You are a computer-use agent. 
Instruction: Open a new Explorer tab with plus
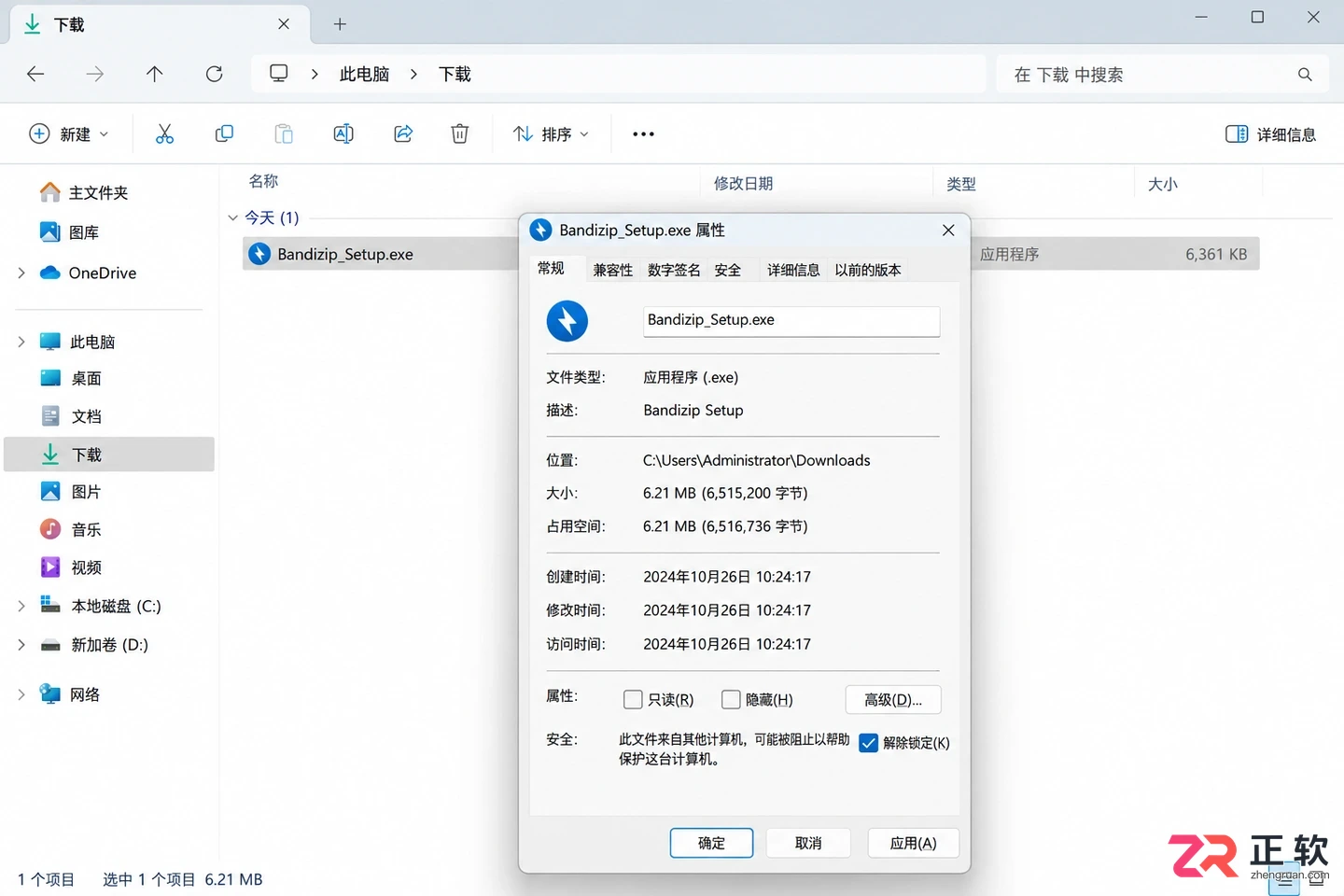click(340, 24)
